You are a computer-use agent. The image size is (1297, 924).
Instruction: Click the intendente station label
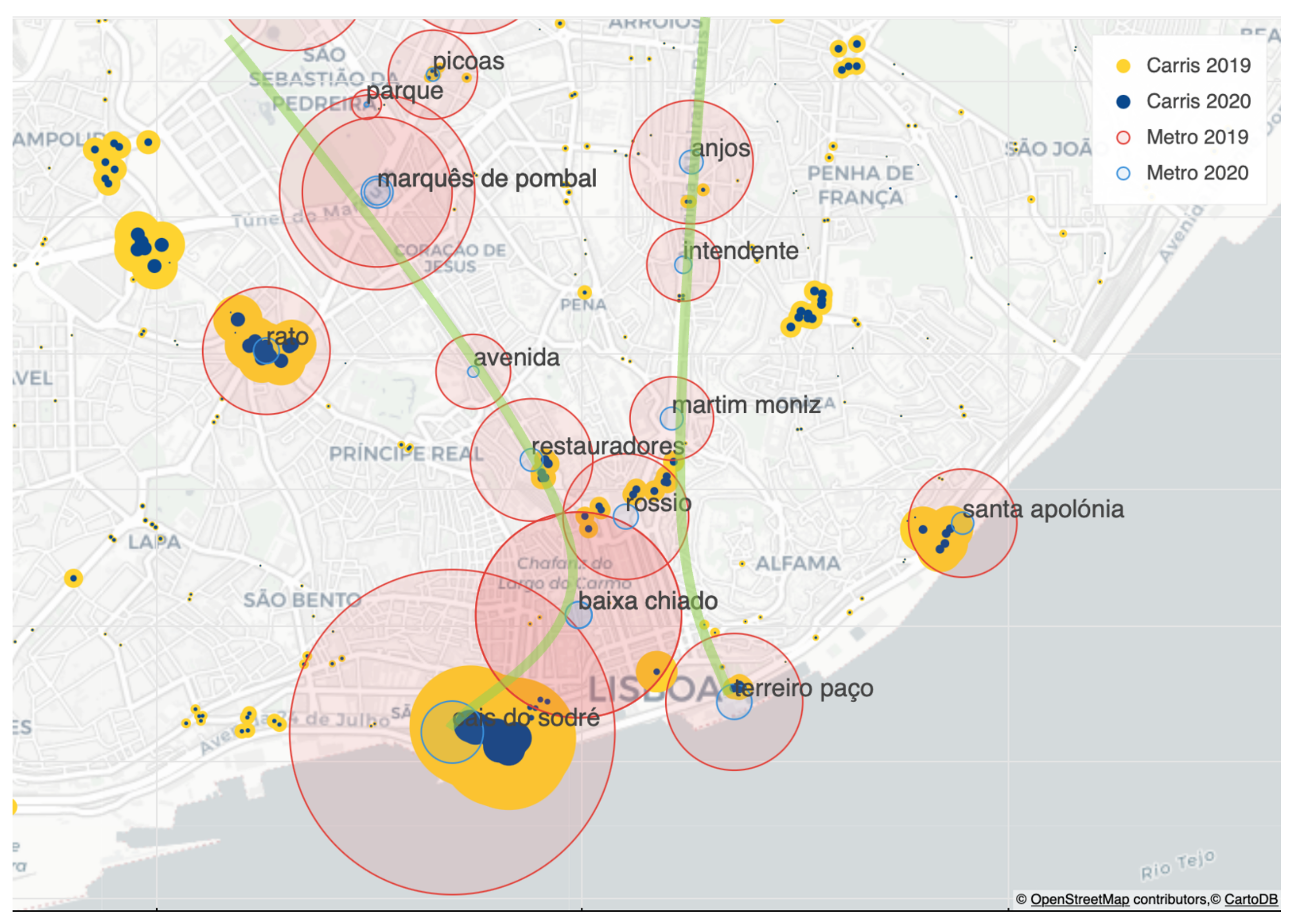(741, 251)
